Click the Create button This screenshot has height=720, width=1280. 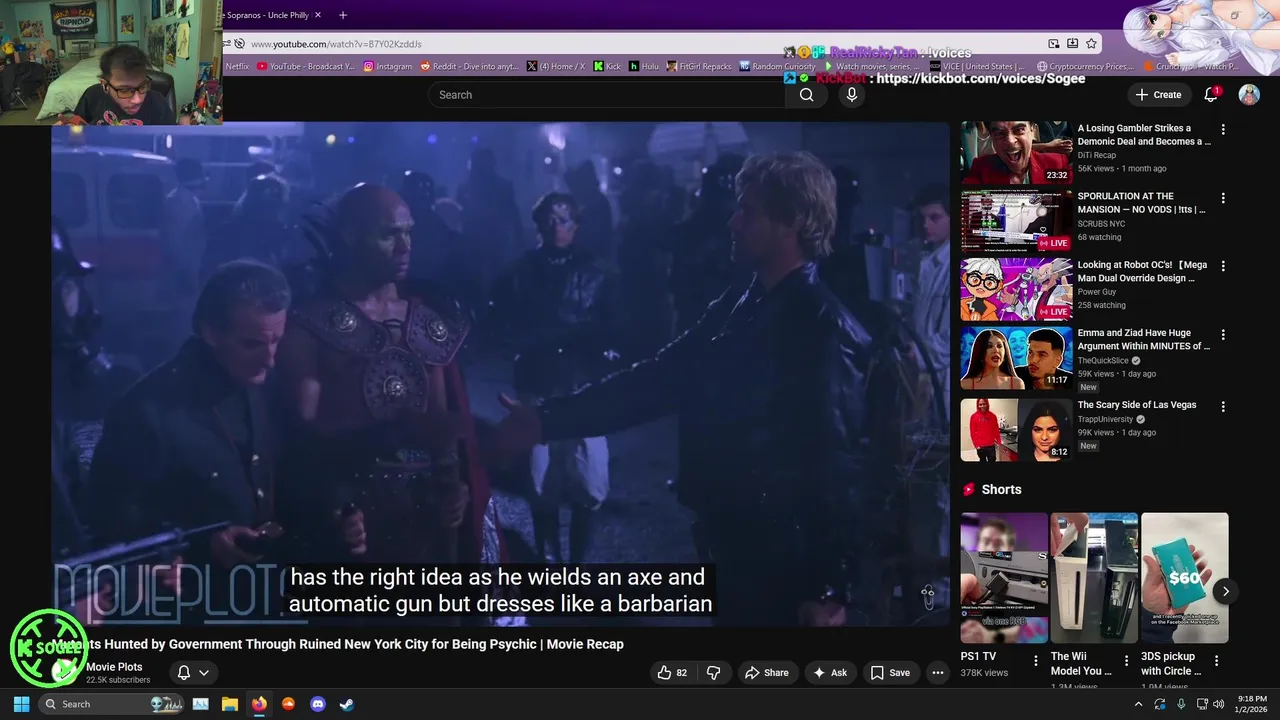pos(1158,95)
